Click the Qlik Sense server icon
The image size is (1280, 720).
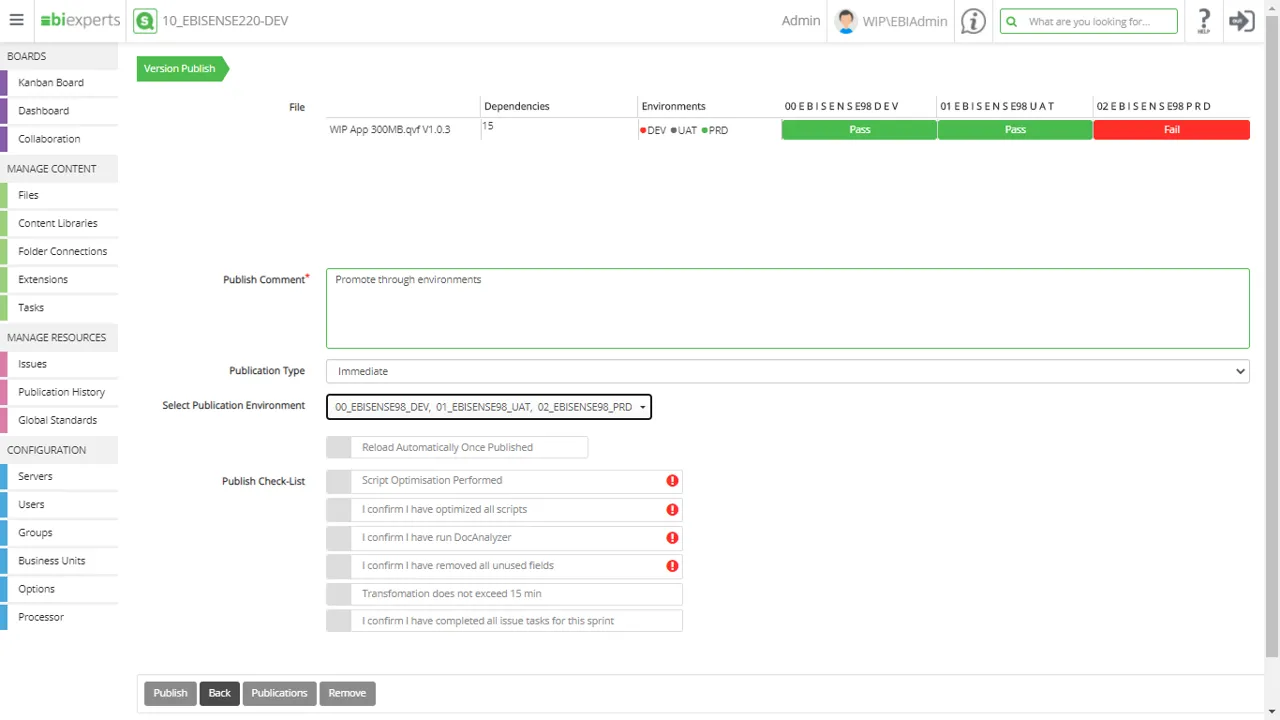click(x=145, y=20)
